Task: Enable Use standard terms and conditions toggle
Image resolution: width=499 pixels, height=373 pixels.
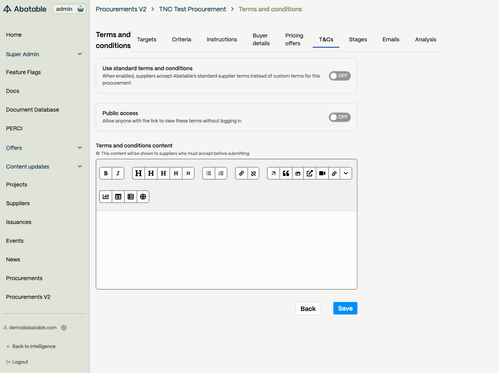Action: click(340, 76)
